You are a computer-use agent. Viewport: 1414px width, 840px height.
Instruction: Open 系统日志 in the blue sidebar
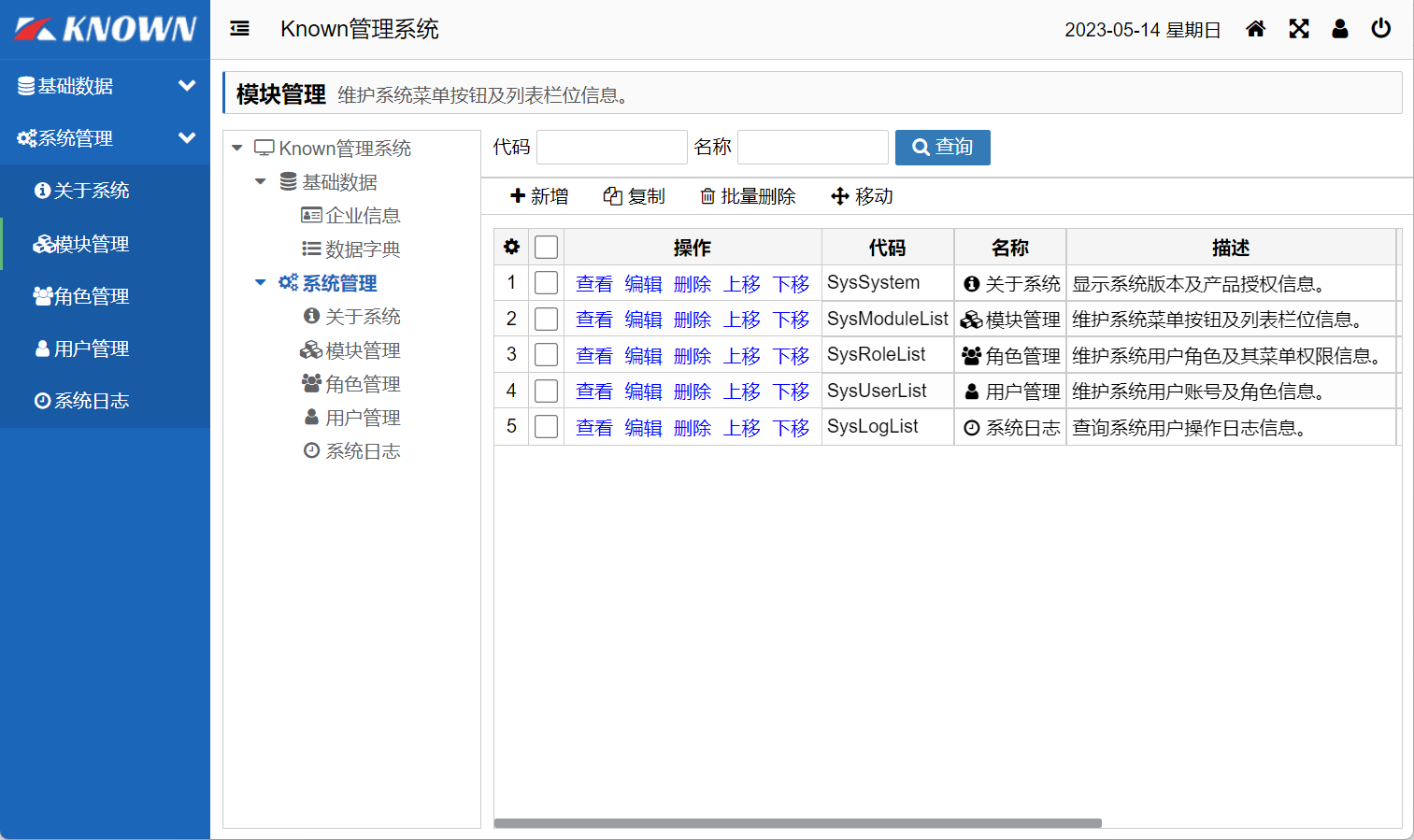[105, 401]
